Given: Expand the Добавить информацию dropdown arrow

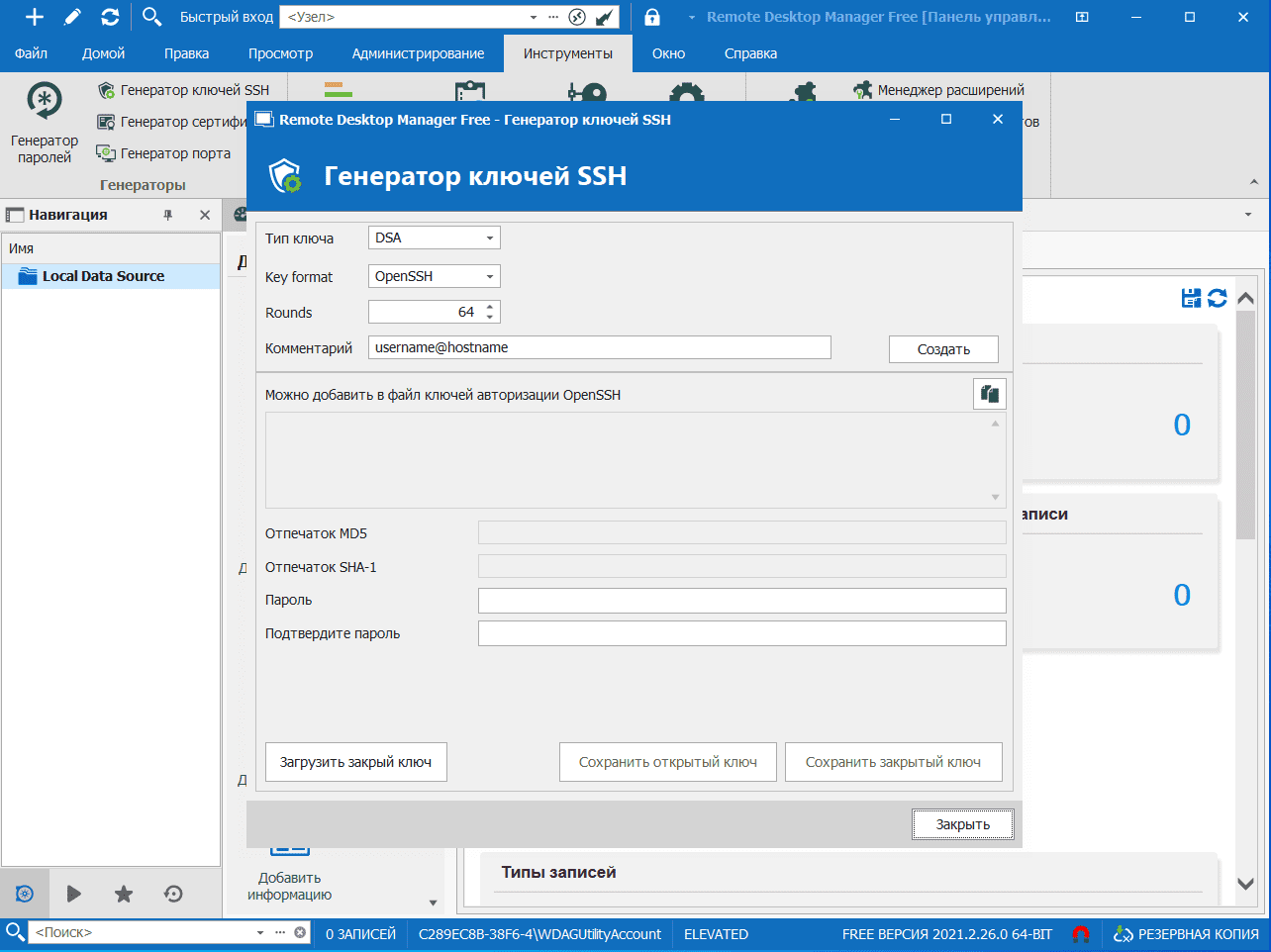Looking at the screenshot, I should (x=433, y=903).
